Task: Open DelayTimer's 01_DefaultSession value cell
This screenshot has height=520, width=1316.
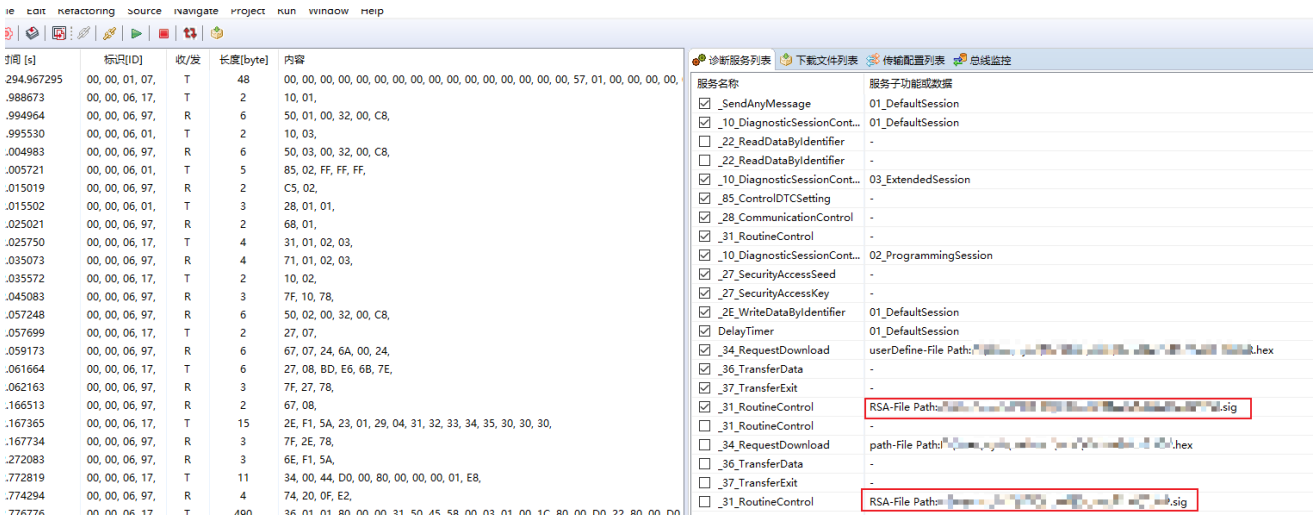Action: 913,332
